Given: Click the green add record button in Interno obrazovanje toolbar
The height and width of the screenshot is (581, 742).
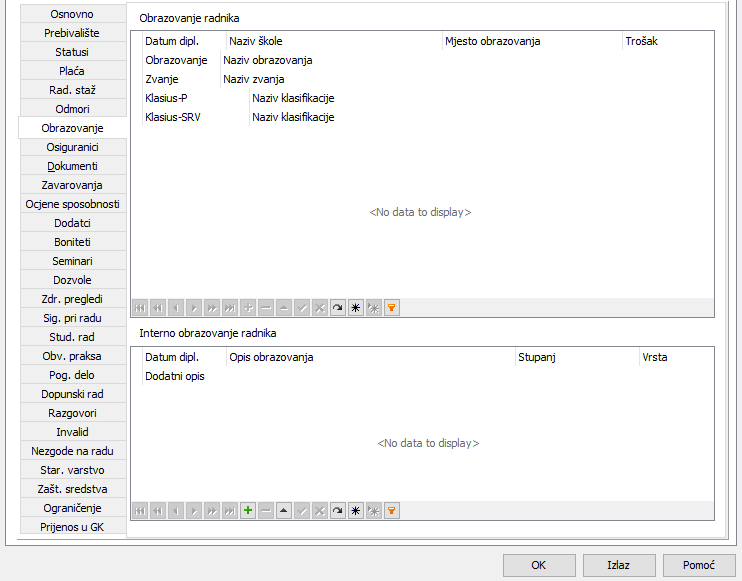Looking at the screenshot, I should [248, 511].
